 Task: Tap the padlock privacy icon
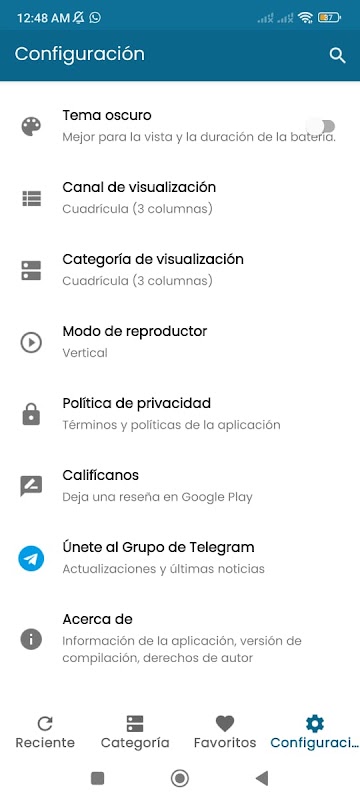tap(31, 414)
